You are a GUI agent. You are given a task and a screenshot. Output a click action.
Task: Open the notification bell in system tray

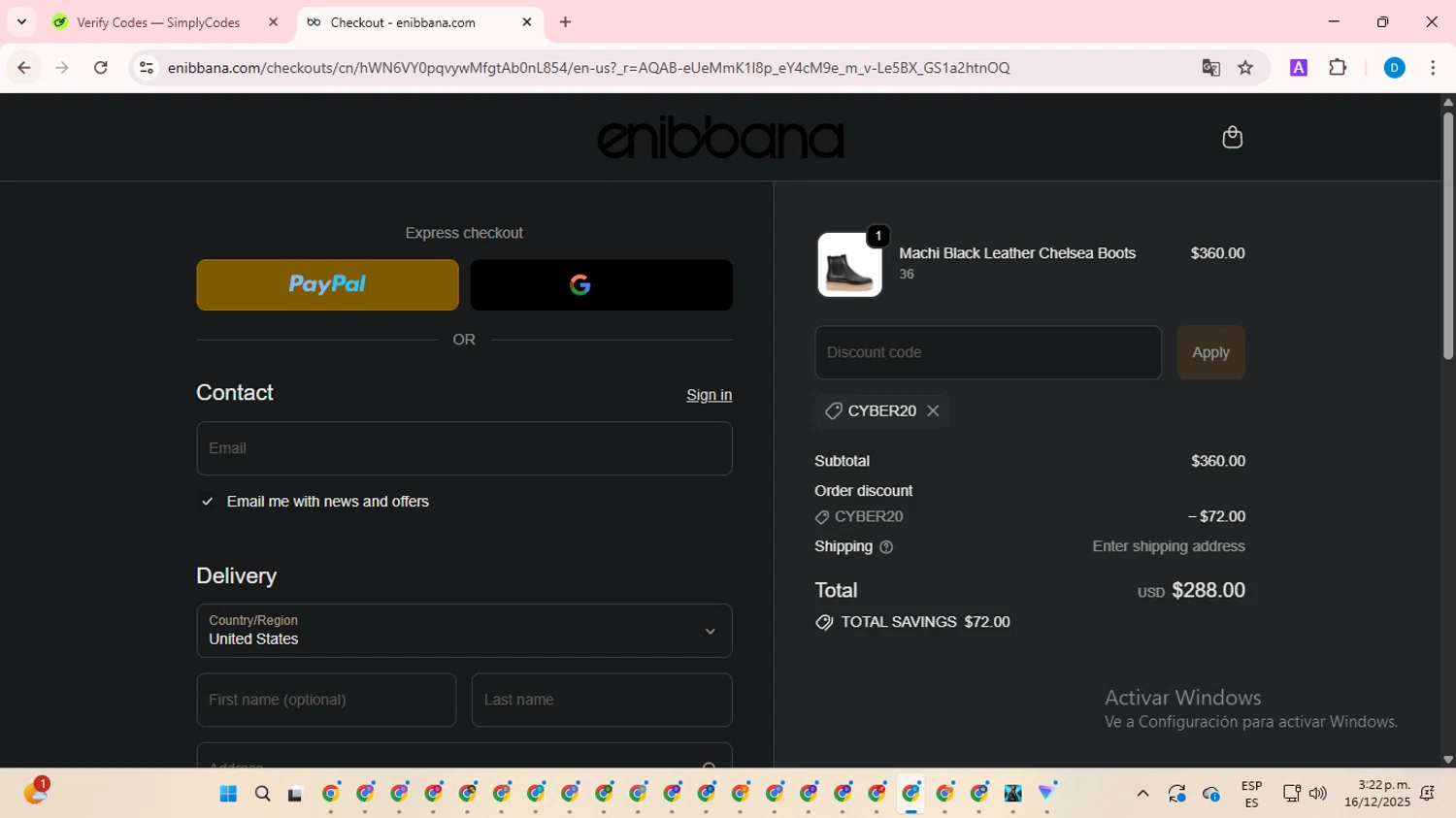tap(1428, 794)
